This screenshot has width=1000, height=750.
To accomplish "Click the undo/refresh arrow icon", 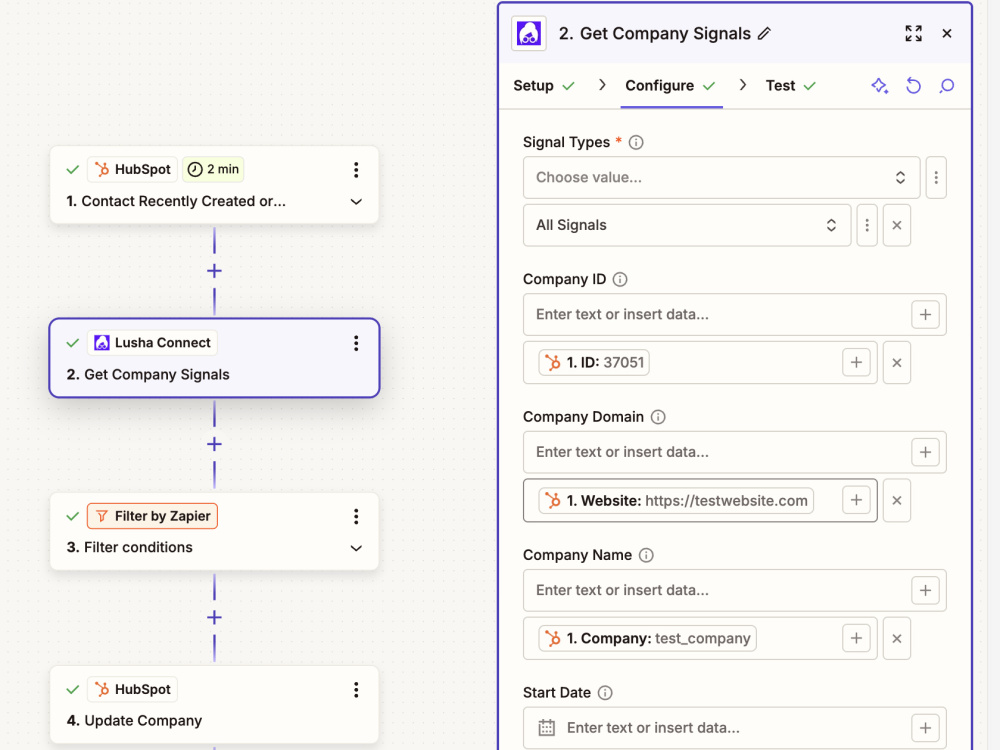I will pyautogui.click(x=913, y=85).
